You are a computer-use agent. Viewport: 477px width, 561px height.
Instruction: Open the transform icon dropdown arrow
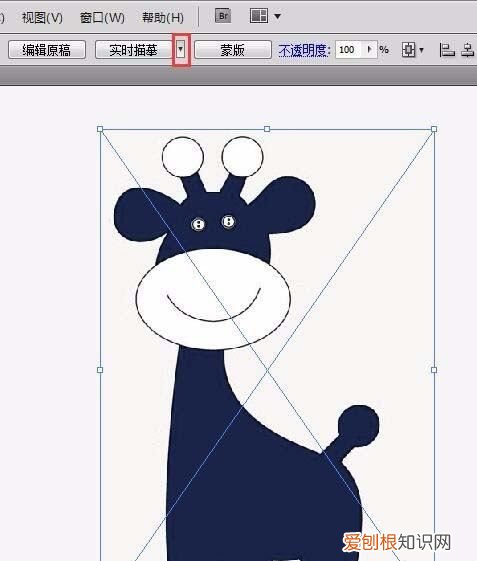[x=422, y=50]
